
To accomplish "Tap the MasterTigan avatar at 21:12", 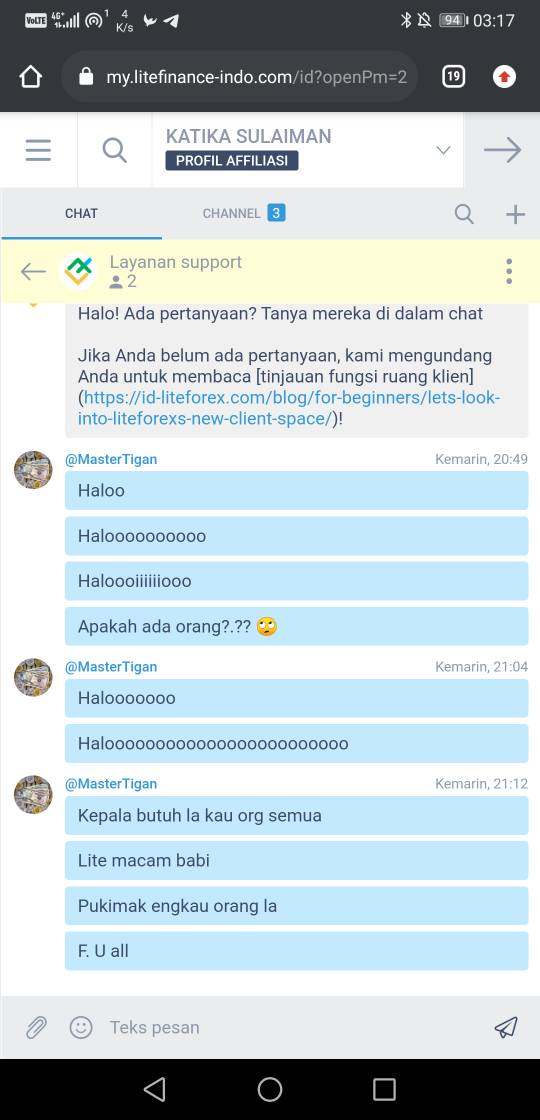I will tap(33, 794).
